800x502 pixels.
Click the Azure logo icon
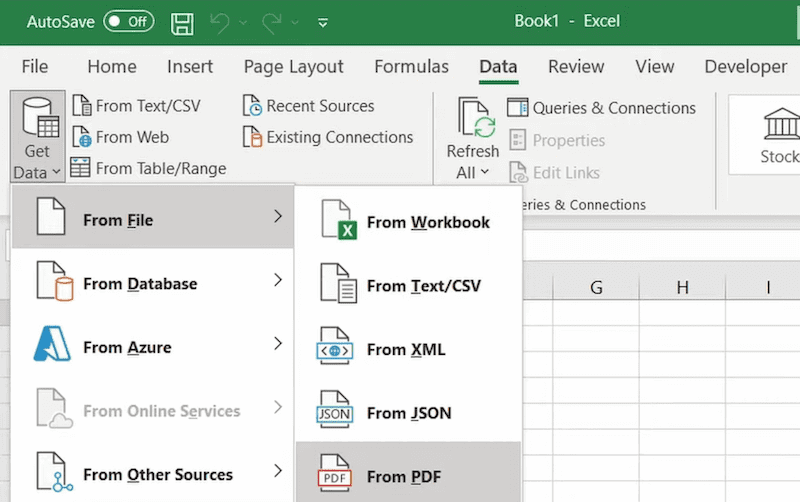[x=52, y=343]
